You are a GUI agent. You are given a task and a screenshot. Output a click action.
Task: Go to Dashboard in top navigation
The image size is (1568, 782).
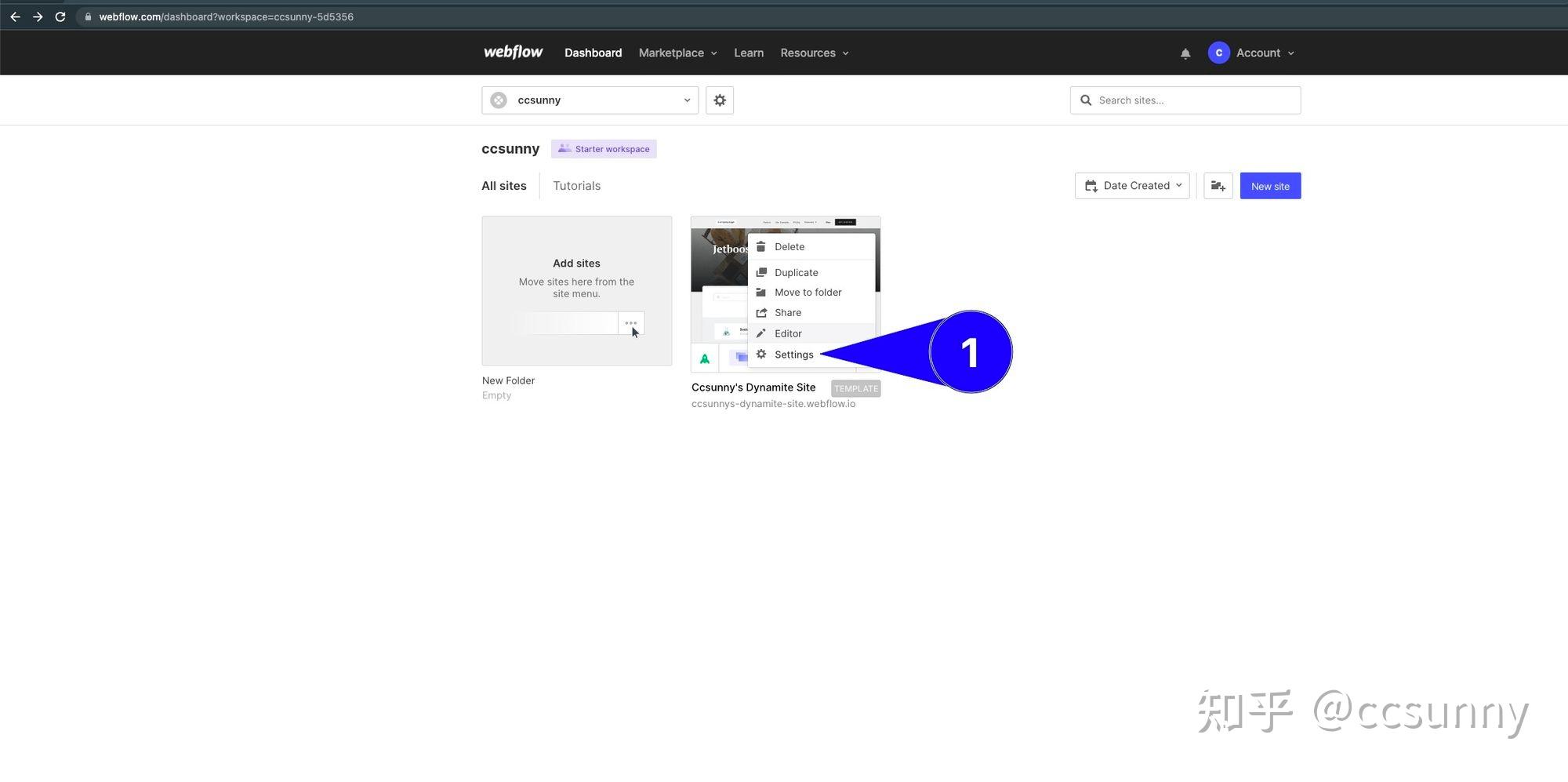point(593,53)
